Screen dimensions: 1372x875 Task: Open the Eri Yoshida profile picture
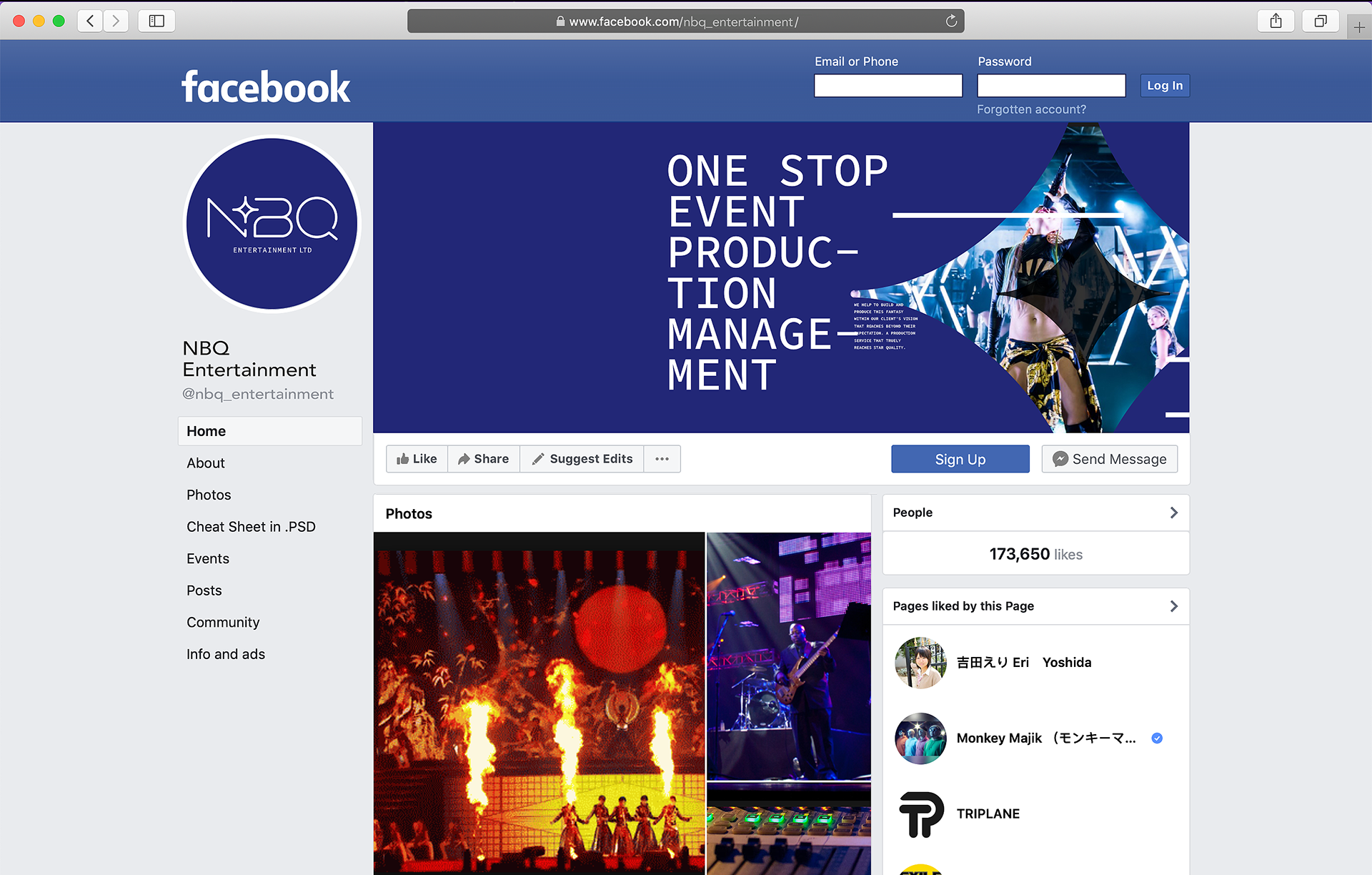pos(920,663)
